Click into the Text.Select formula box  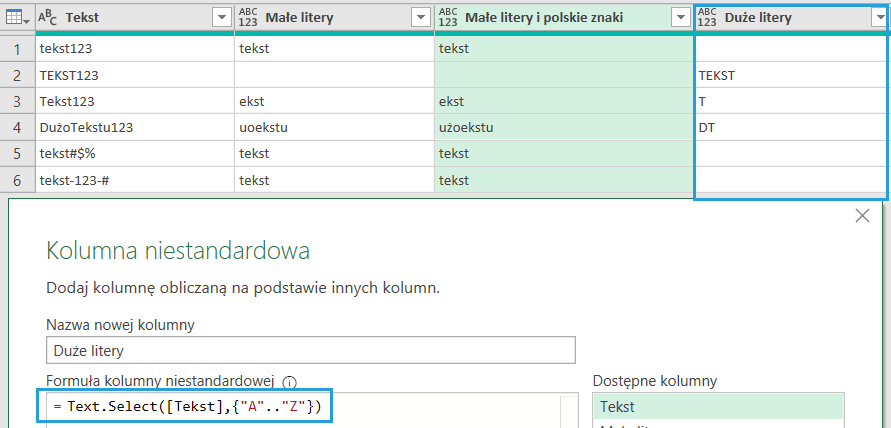(x=300, y=407)
